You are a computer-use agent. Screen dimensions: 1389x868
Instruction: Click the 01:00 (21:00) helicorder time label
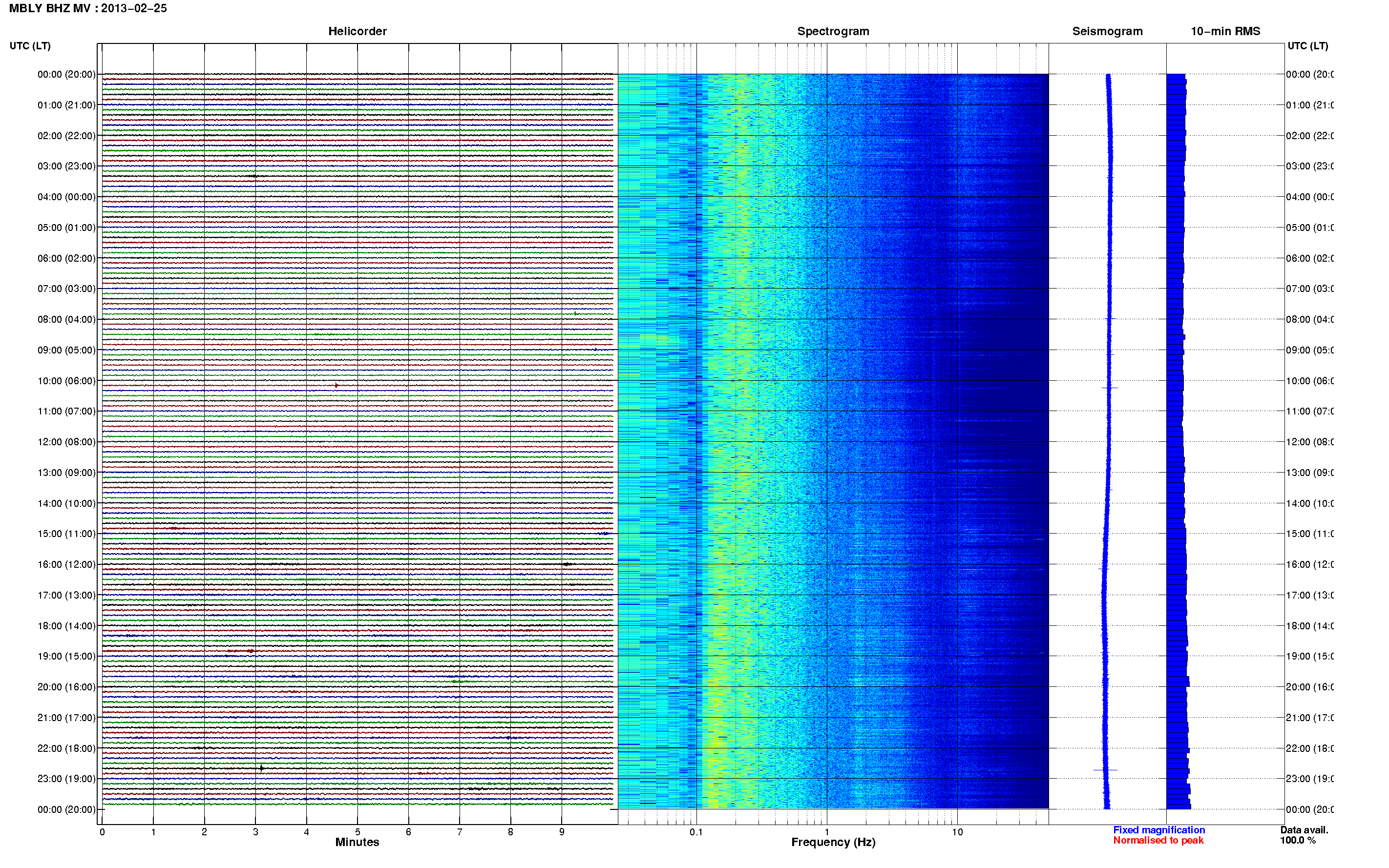(x=66, y=105)
